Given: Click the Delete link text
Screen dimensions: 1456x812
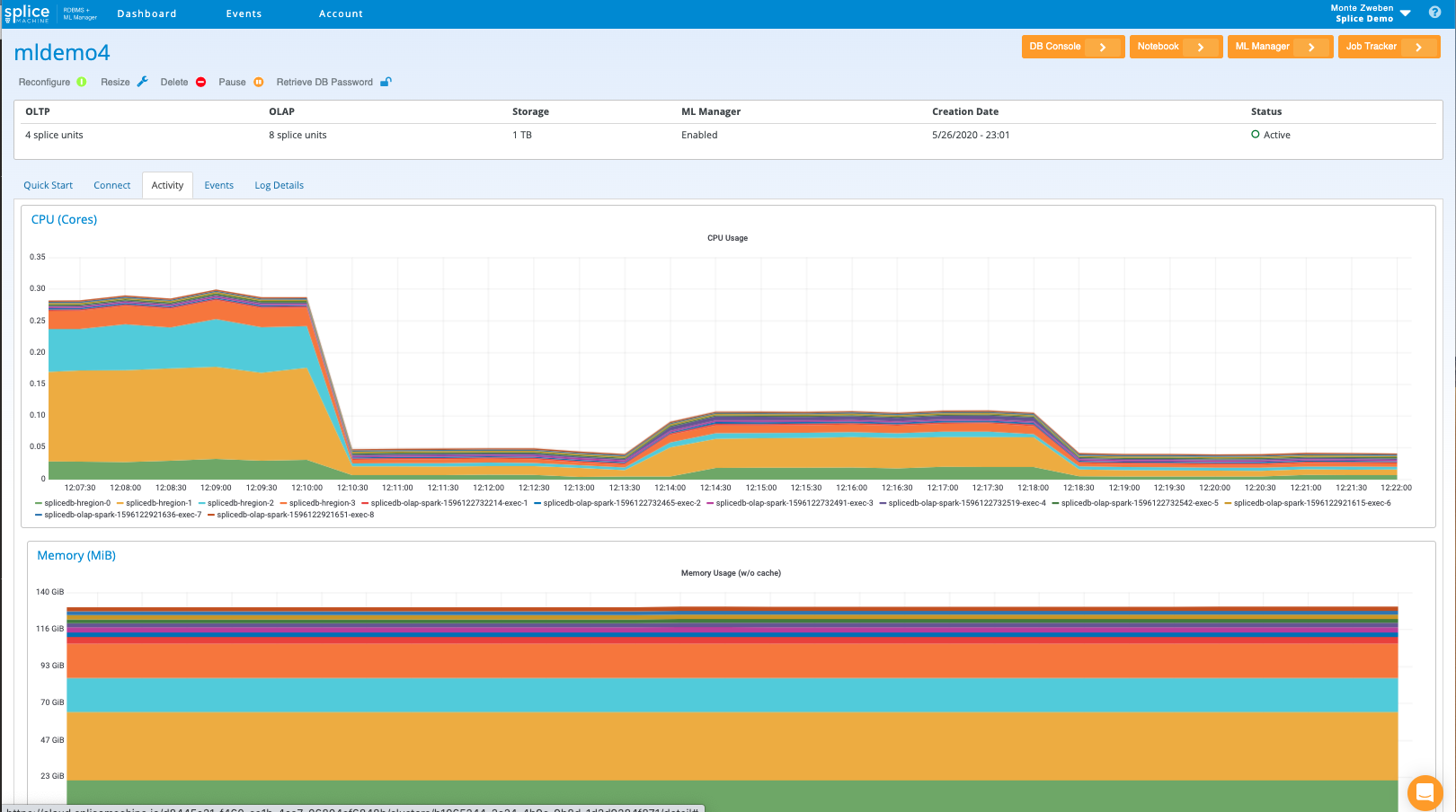Looking at the screenshot, I should [174, 82].
